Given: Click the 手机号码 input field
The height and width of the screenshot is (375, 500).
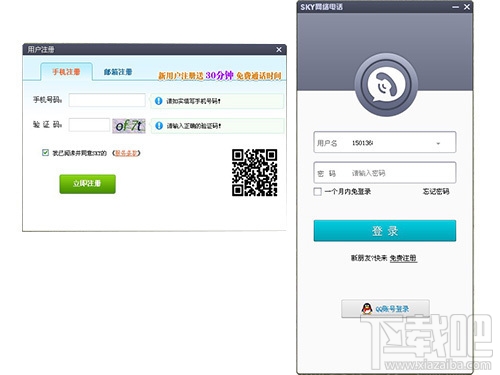Looking at the screenshot, I should pyautogui.click(x=107, y=100).
